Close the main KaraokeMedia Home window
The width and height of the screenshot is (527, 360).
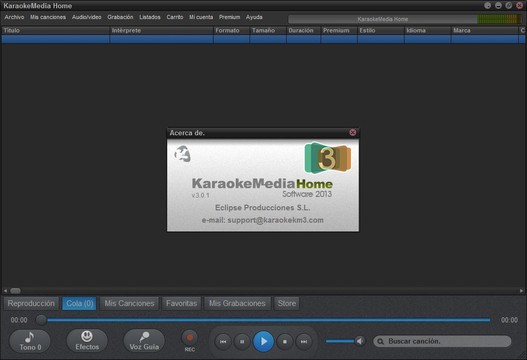(520, 5)
